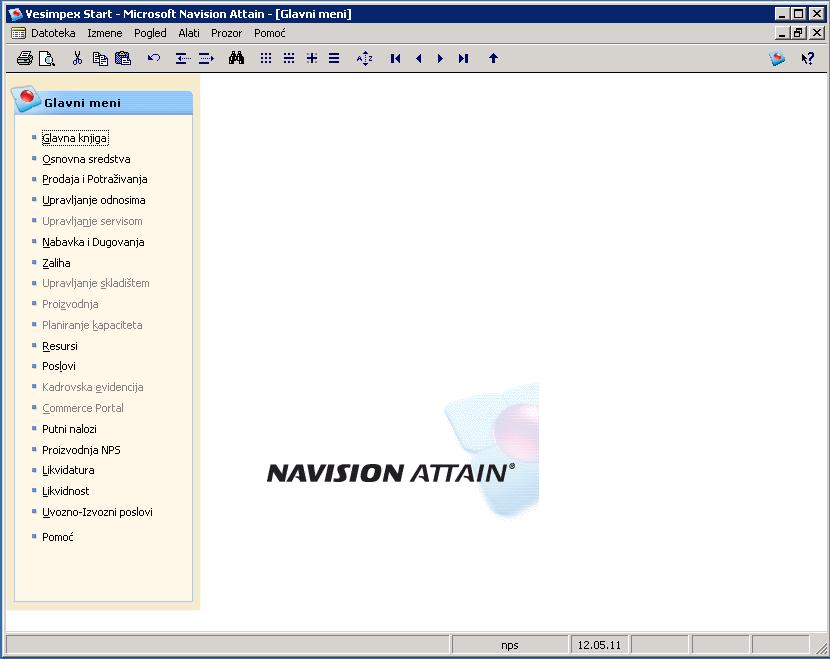Click the field filter dotted-grid icon
This screenshot has width=830, height=659.
tap(266, 58)
